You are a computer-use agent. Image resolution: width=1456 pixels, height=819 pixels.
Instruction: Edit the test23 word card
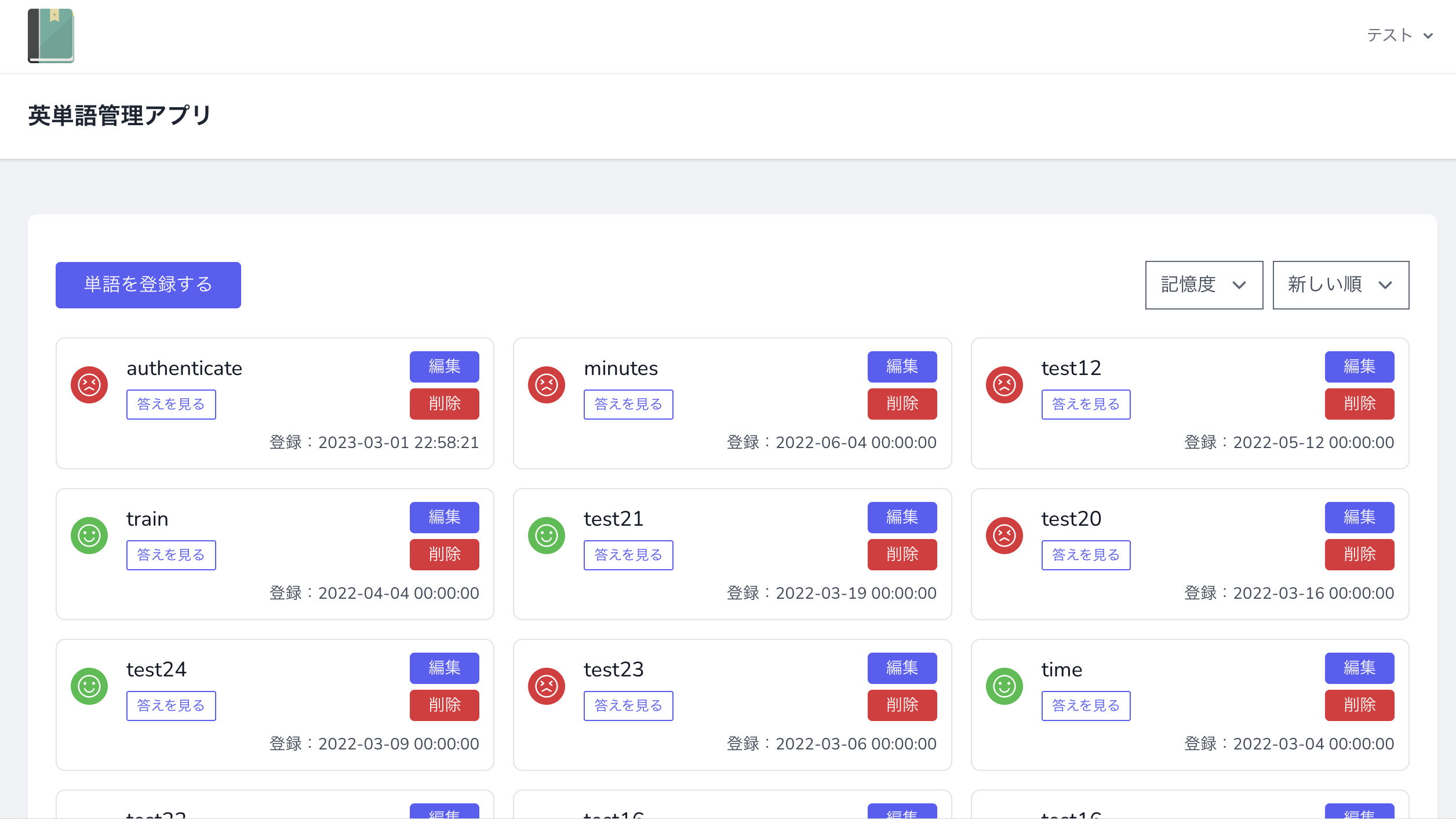click(902, 668)
